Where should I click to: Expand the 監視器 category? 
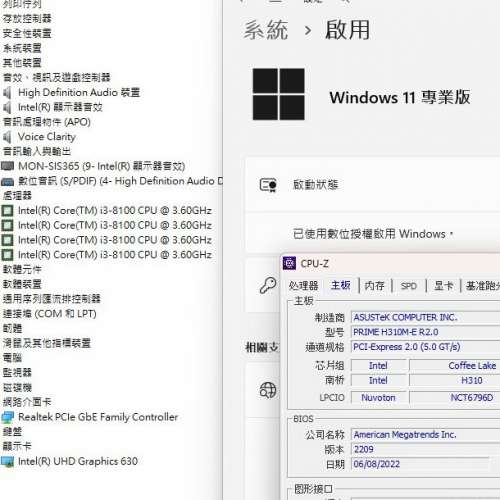point(17,372)
